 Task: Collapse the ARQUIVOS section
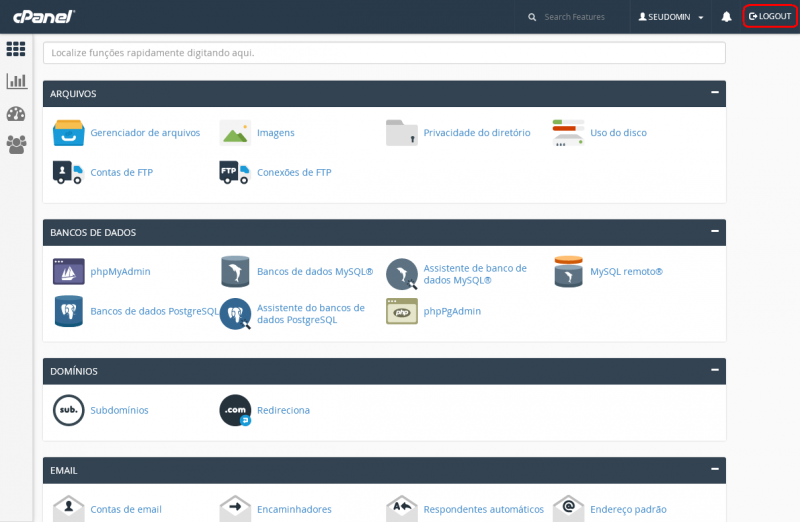click(715, 92)
